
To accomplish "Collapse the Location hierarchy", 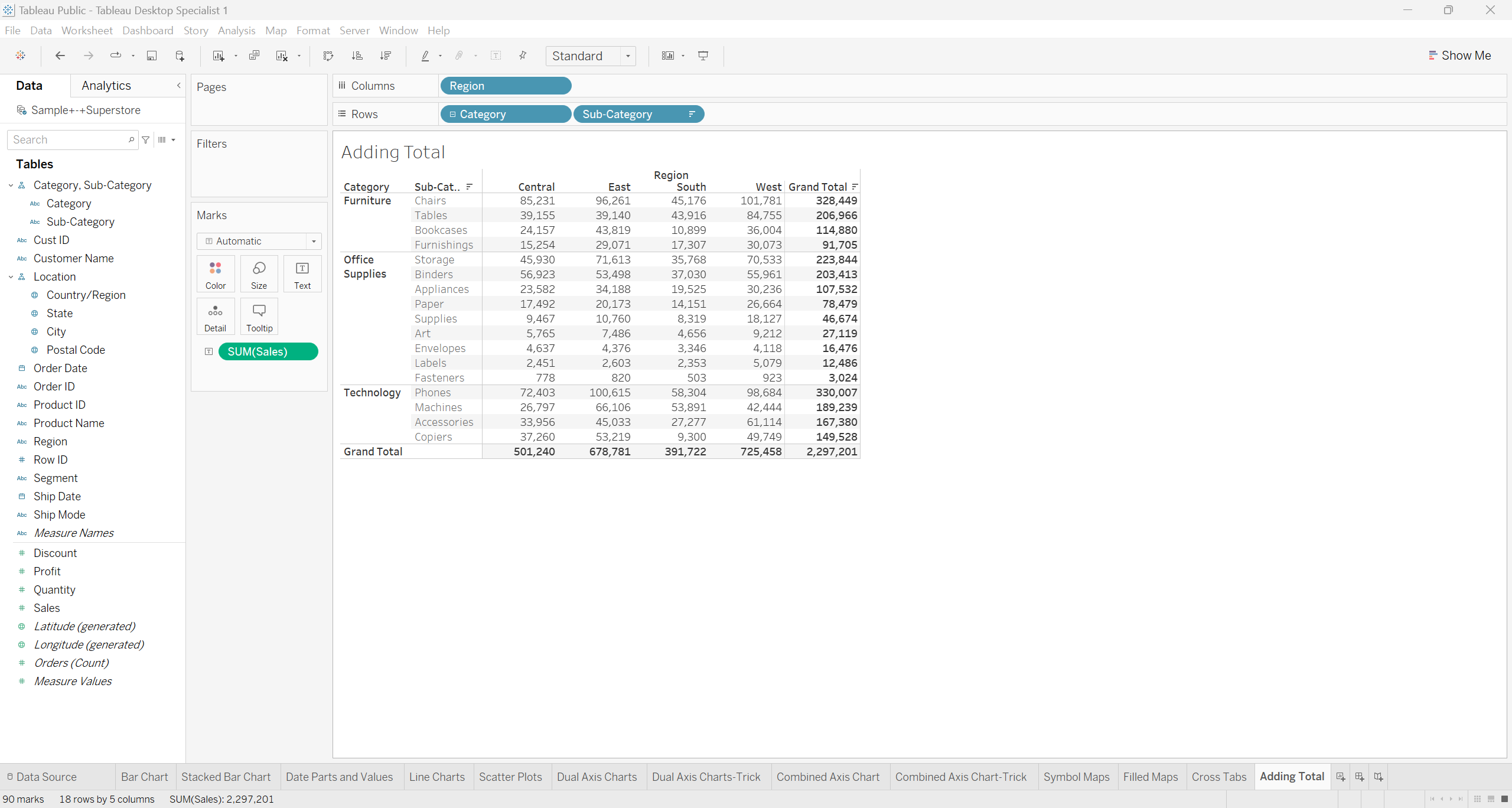I will [x=11, y=276].
